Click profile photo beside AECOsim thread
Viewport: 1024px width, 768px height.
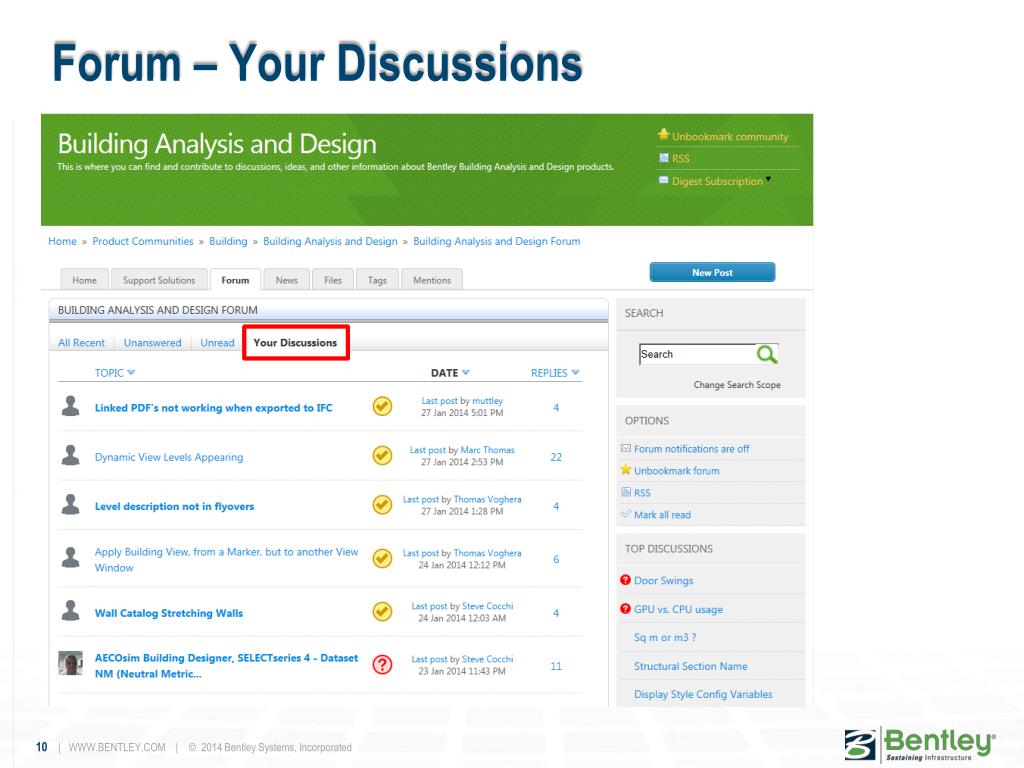pos(71,663)
